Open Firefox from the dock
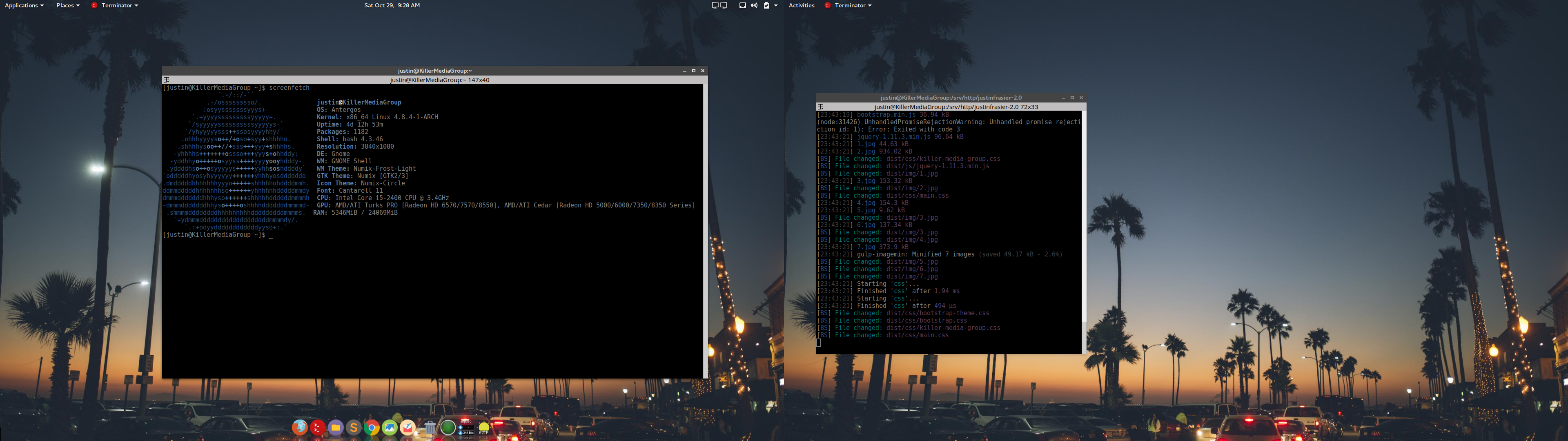 click(299, 428)
